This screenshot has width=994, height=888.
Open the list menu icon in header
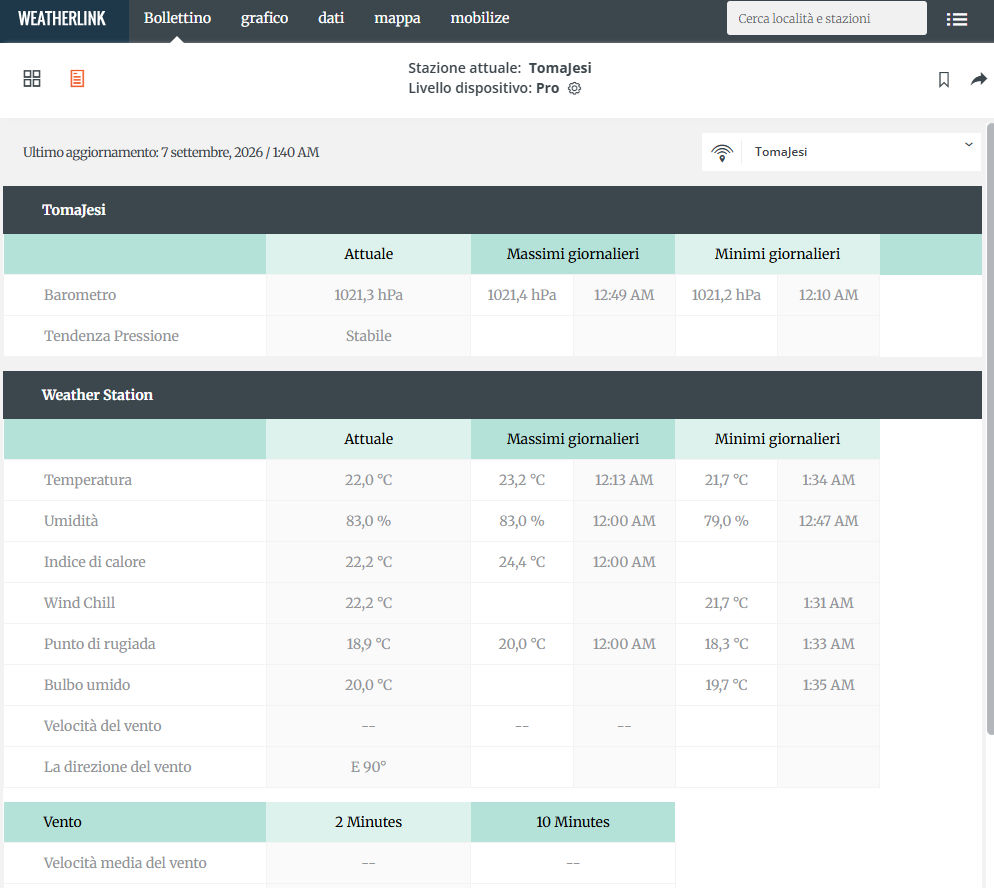click(x=957, y=19)
